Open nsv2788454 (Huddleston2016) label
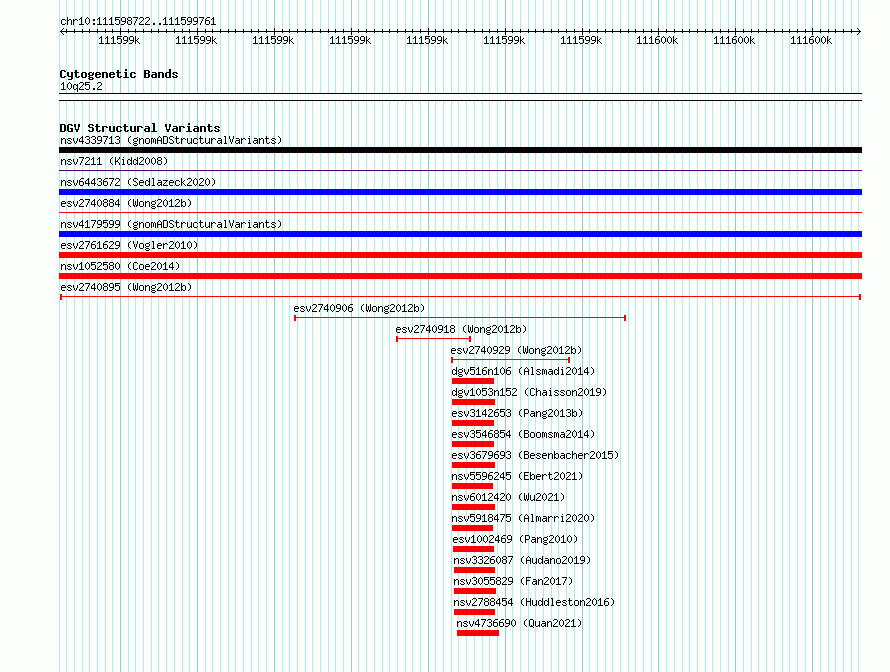Image resolution: width=890 pixels, height=672 pixels. [534, 602]
